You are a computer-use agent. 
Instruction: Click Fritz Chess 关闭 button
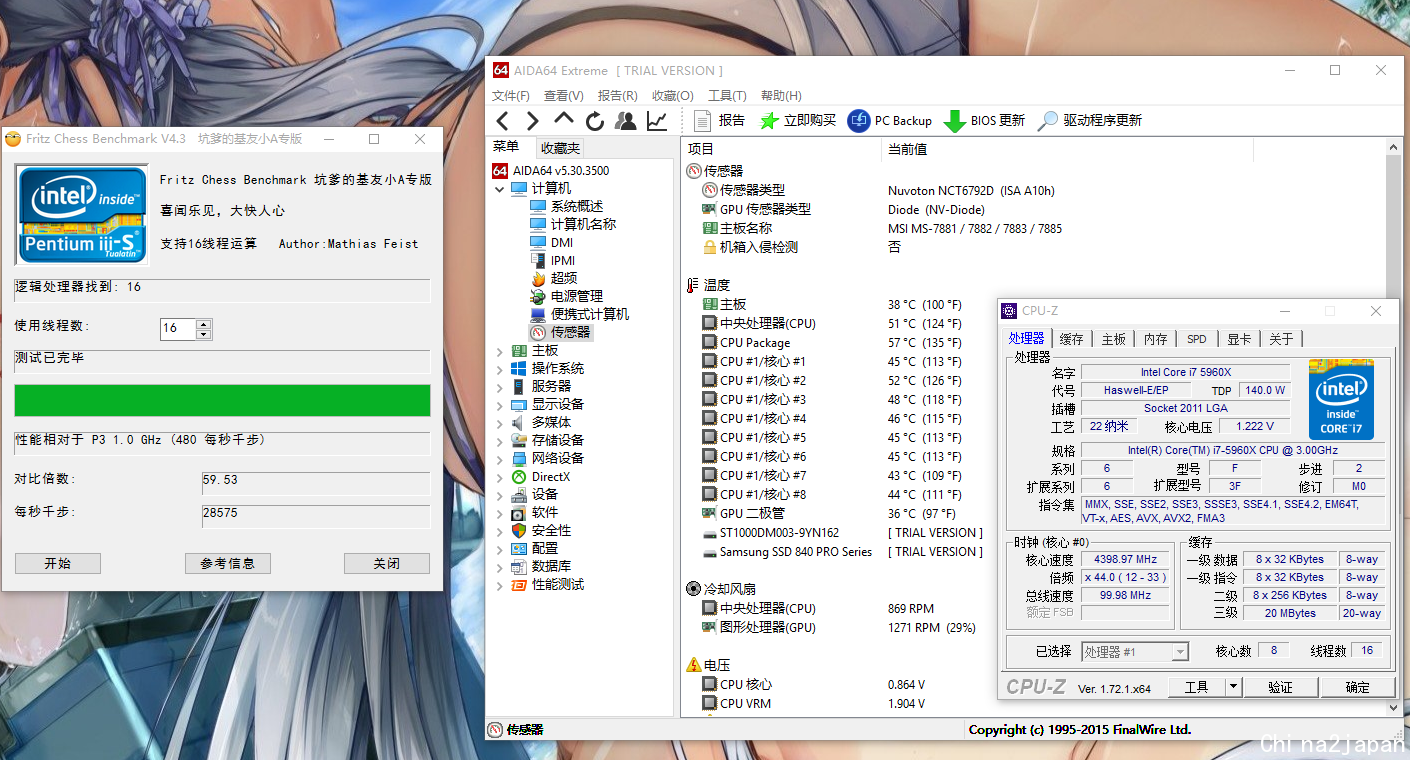[387, 563]
